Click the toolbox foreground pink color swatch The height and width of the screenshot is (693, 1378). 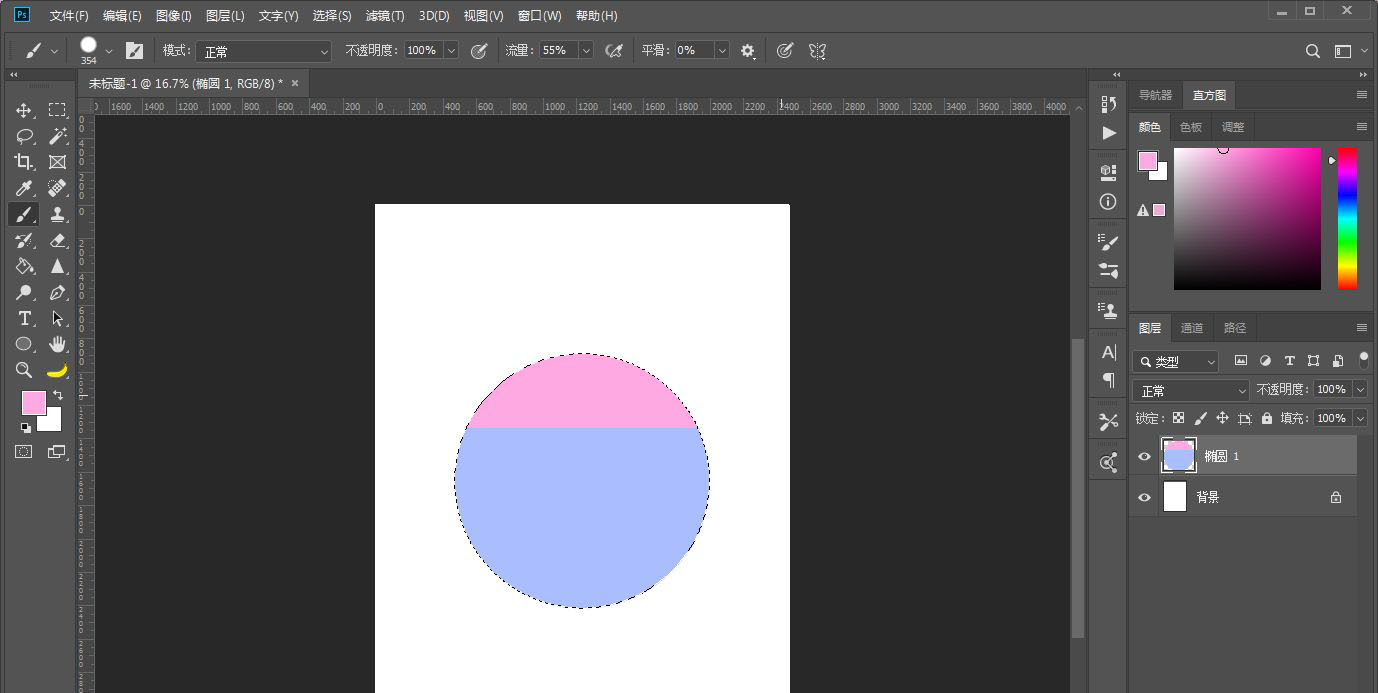[33, 402]
